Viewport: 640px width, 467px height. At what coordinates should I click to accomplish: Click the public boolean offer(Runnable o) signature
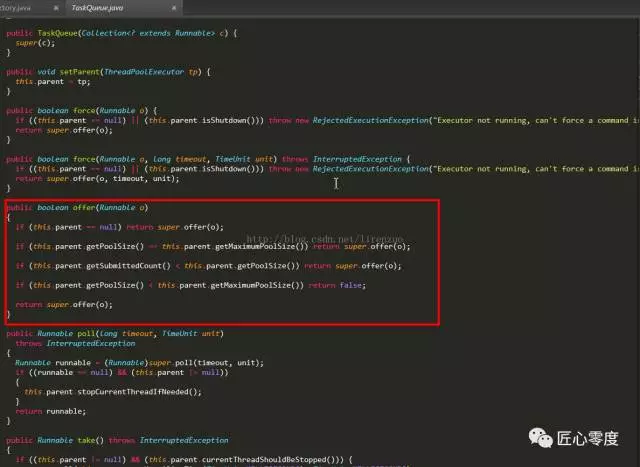pos(77,207)
